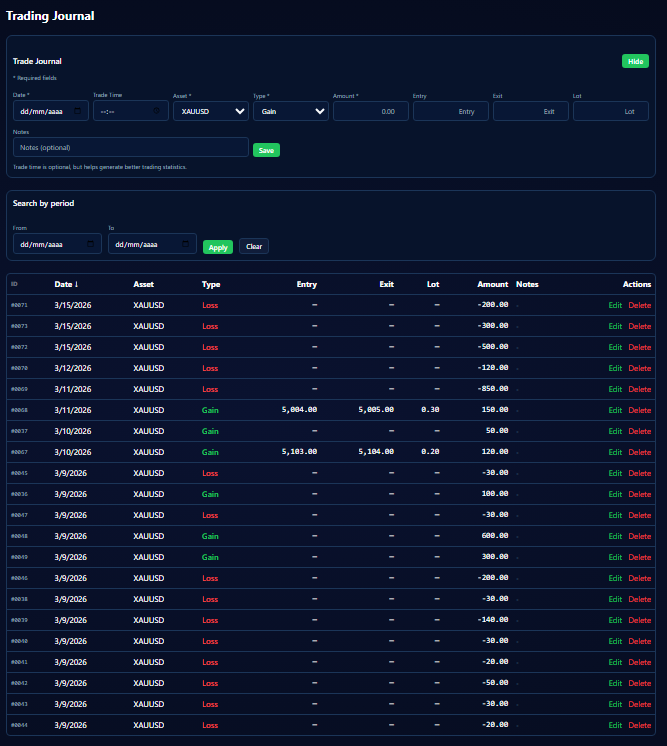The width and height of the screenshot is (667, 746).
Task: Open calendar picker in To date field
Action: pyautogui.click(x=186, y=244)
